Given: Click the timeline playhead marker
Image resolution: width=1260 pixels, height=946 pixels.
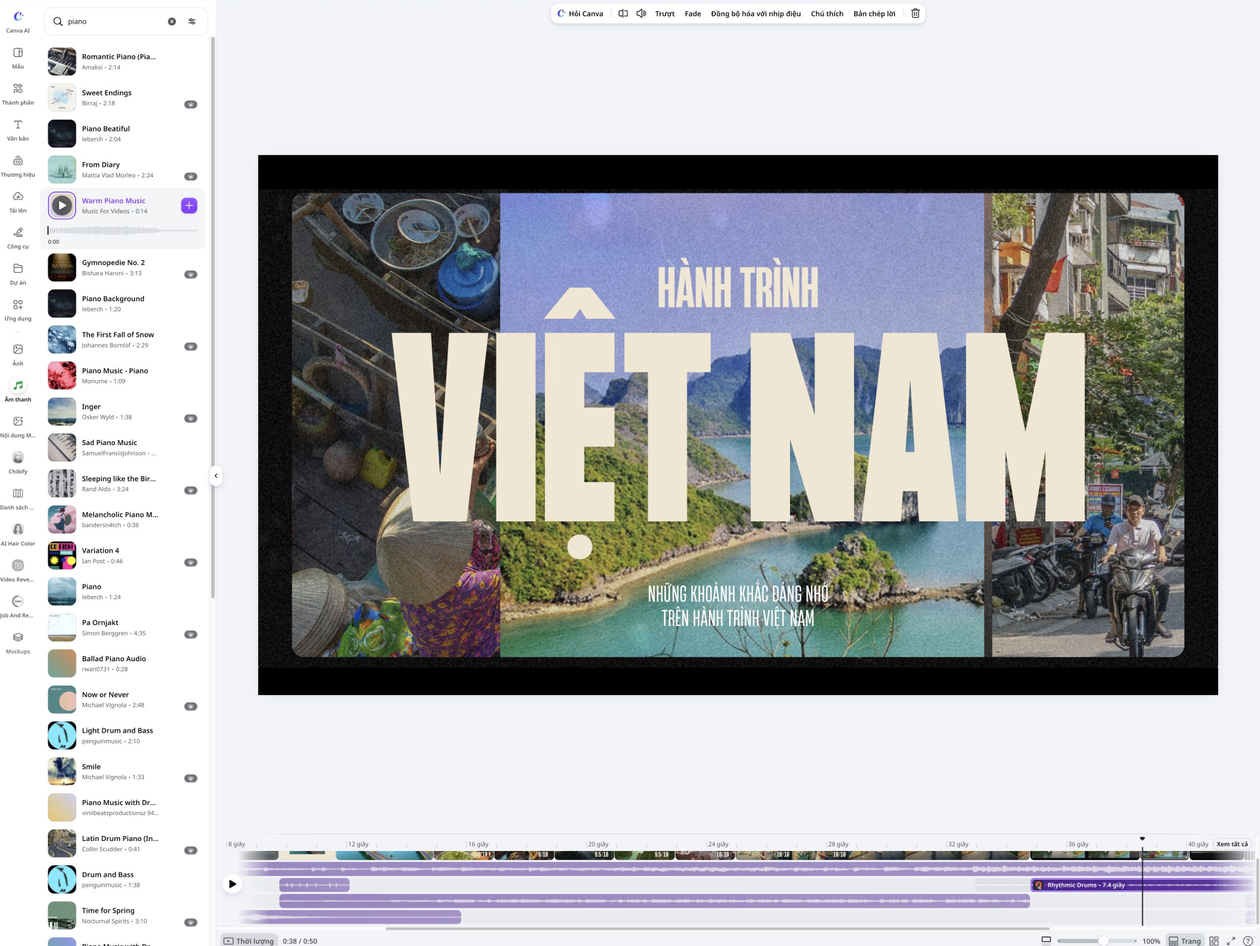Looking at the screenshot, I should (1142, 840).
